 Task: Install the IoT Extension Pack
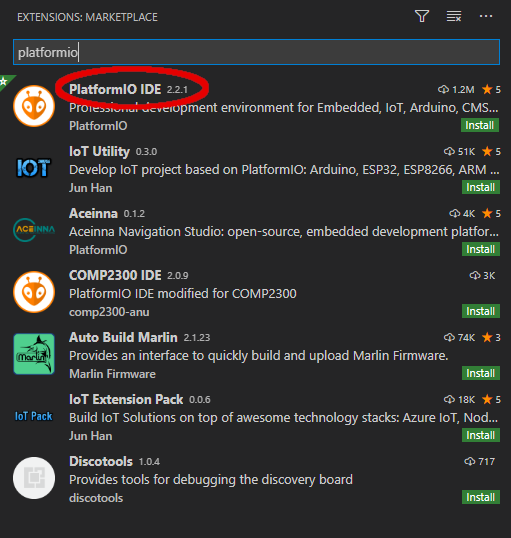480,435
